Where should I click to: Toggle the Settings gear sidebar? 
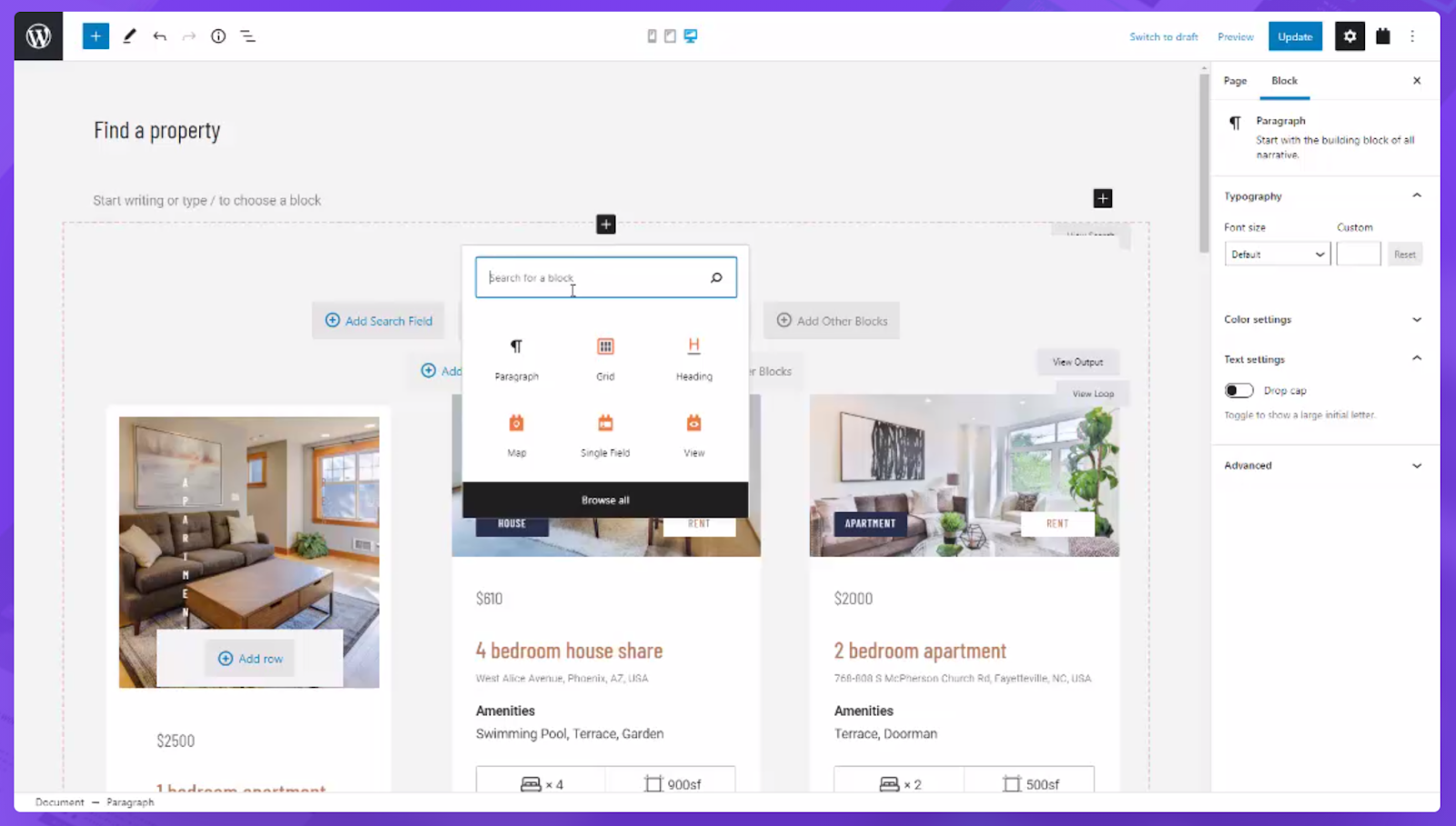click(x=1350, y=36)
